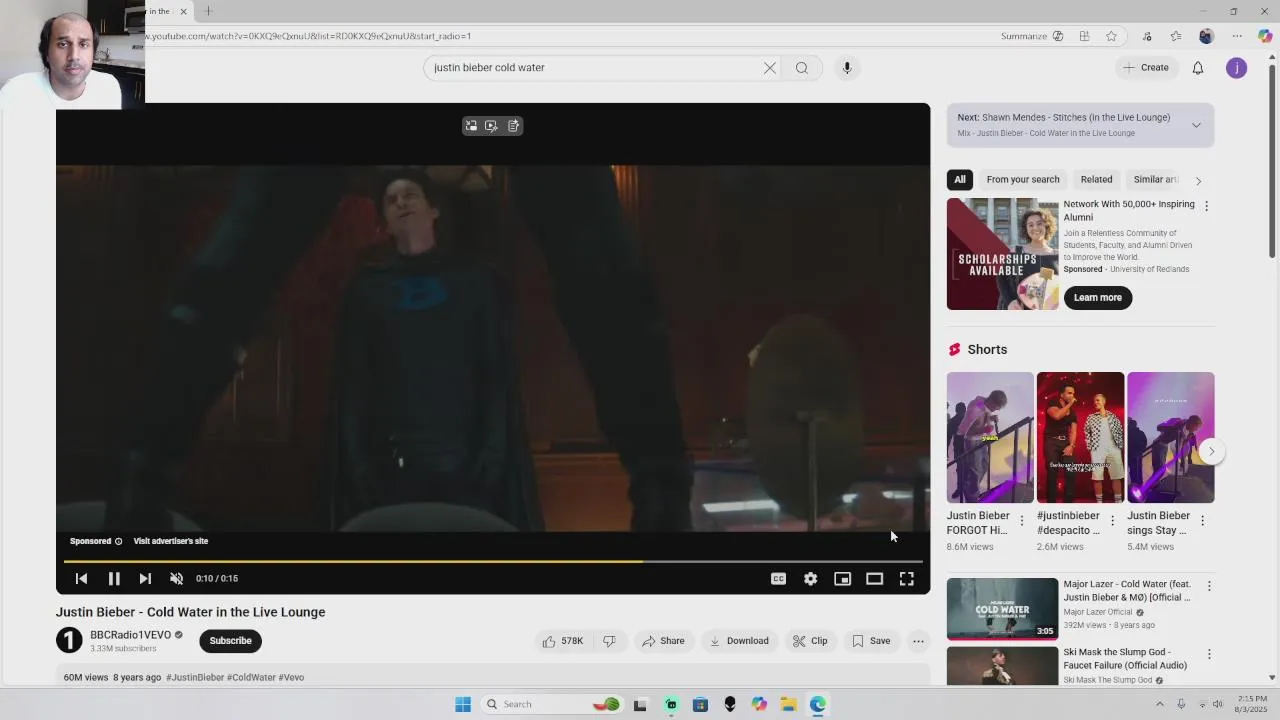The image size is (1280, 720).
Task: Open the Copilot icon in Edge toolbar
Action: point(1265,37)
